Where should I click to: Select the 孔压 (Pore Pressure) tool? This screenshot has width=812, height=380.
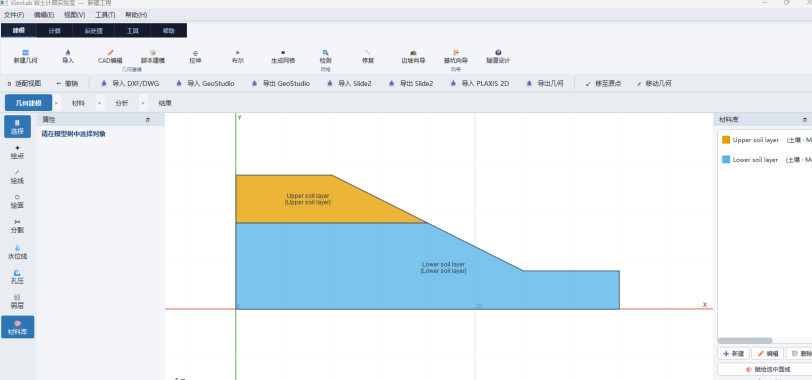(x=18, y=276)
